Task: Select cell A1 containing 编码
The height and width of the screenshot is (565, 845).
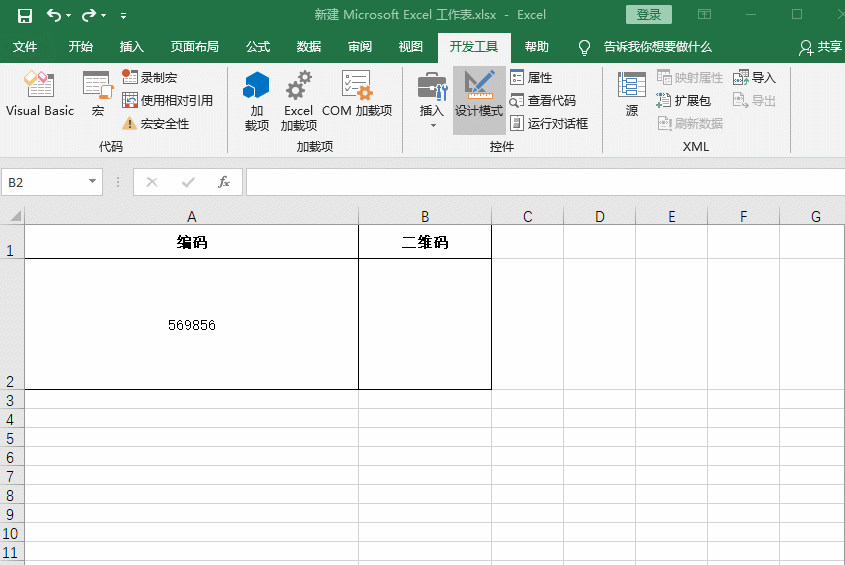Action: click(191, 242)
